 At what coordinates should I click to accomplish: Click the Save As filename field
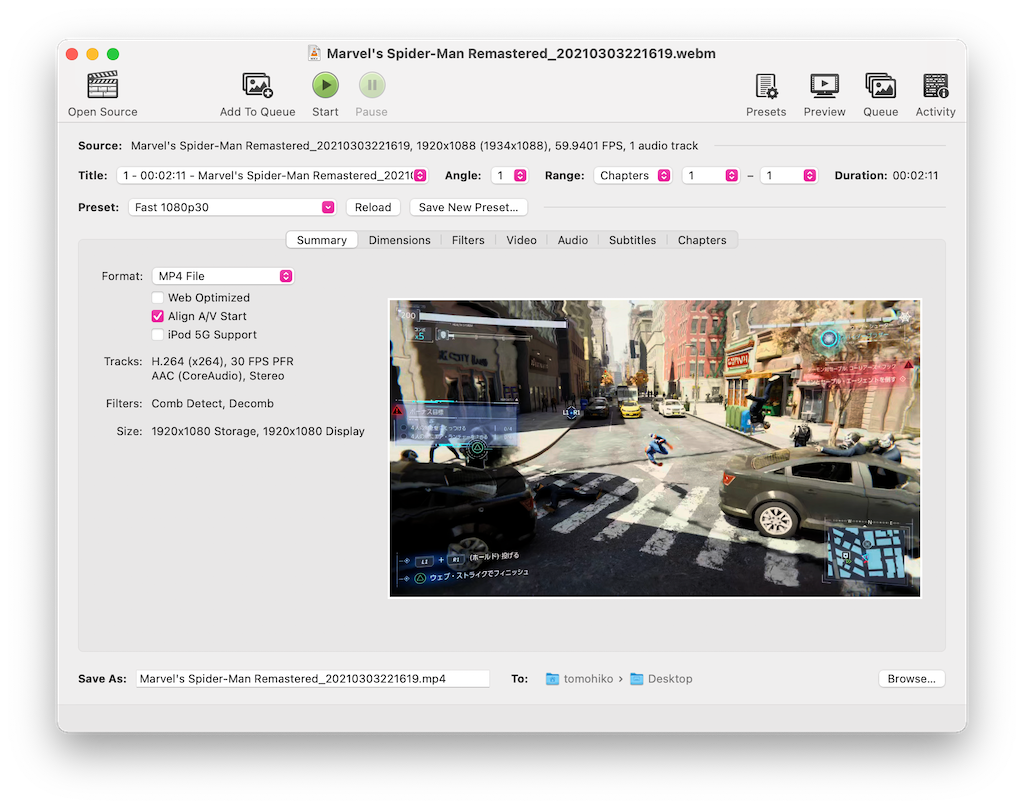click(313, 679)
